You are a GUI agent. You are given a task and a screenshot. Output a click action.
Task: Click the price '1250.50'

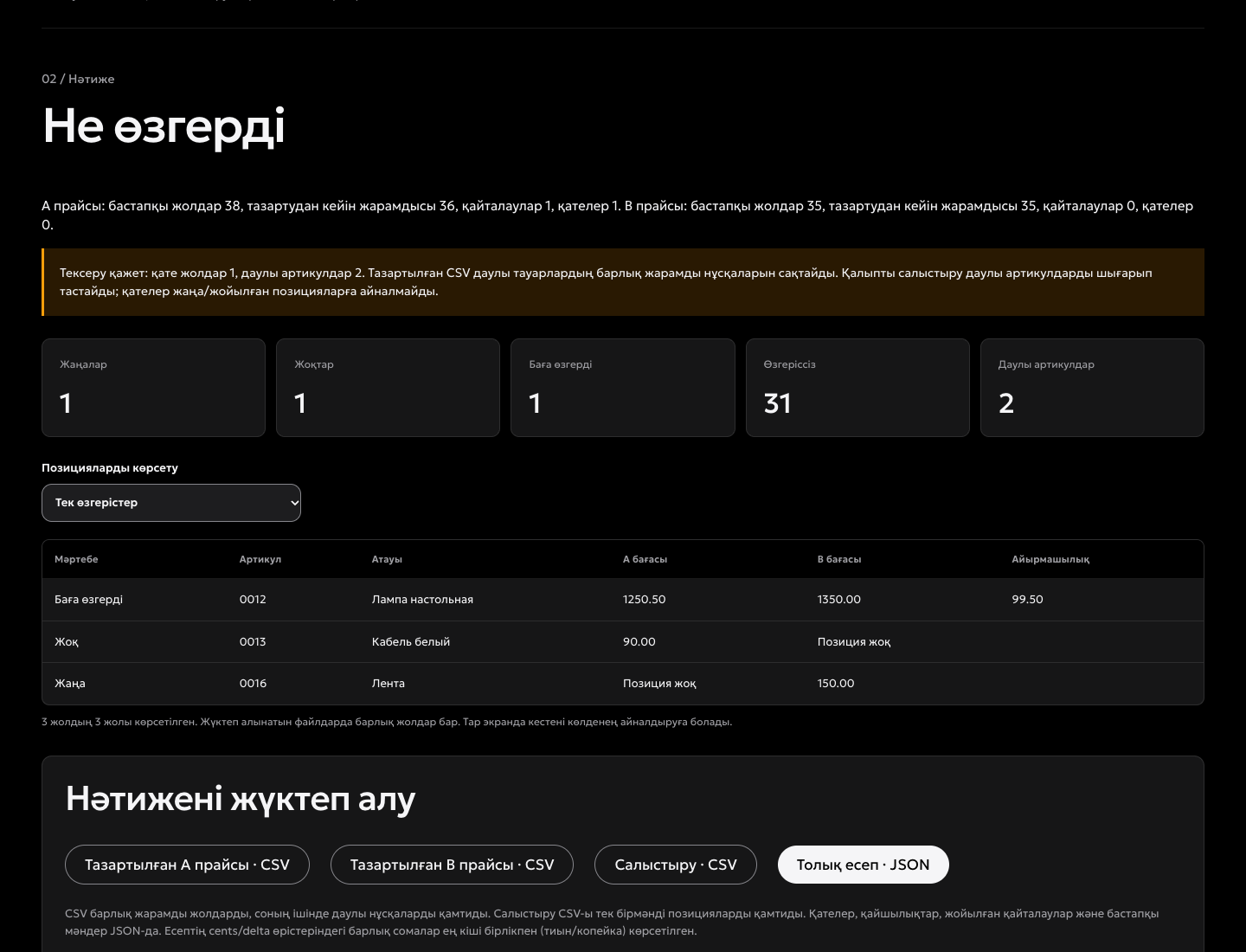(x=645, y=600)
